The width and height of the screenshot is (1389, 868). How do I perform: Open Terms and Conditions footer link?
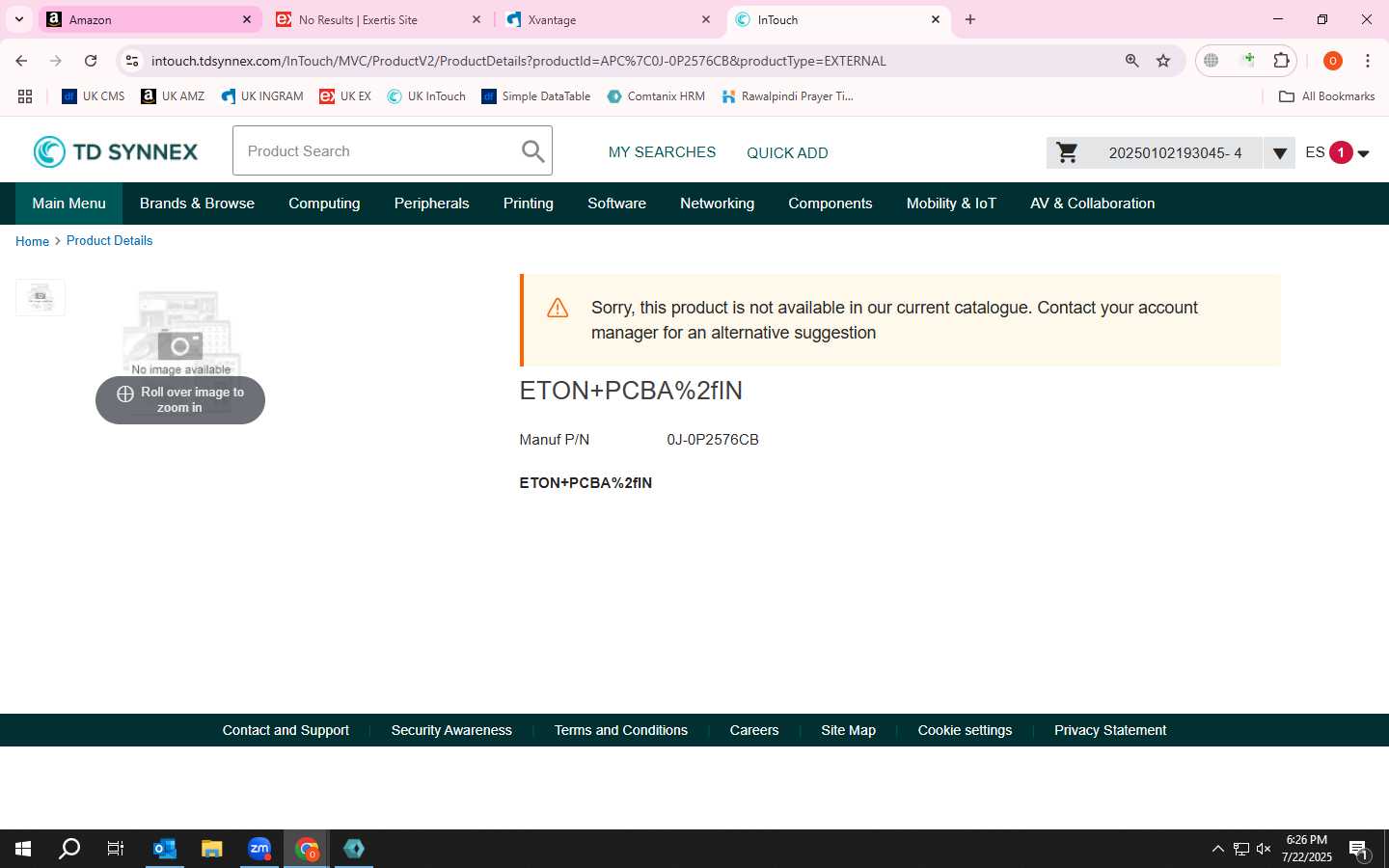pos(621,730)
